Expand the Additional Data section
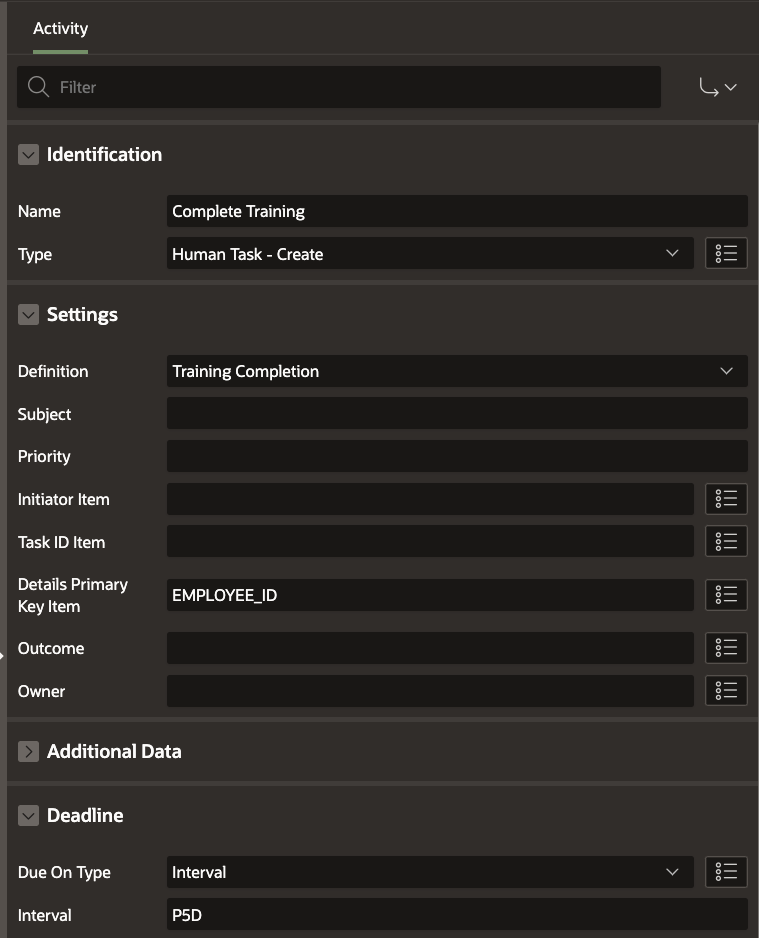This screenshot has width=759, height=938. pos(28,752)
